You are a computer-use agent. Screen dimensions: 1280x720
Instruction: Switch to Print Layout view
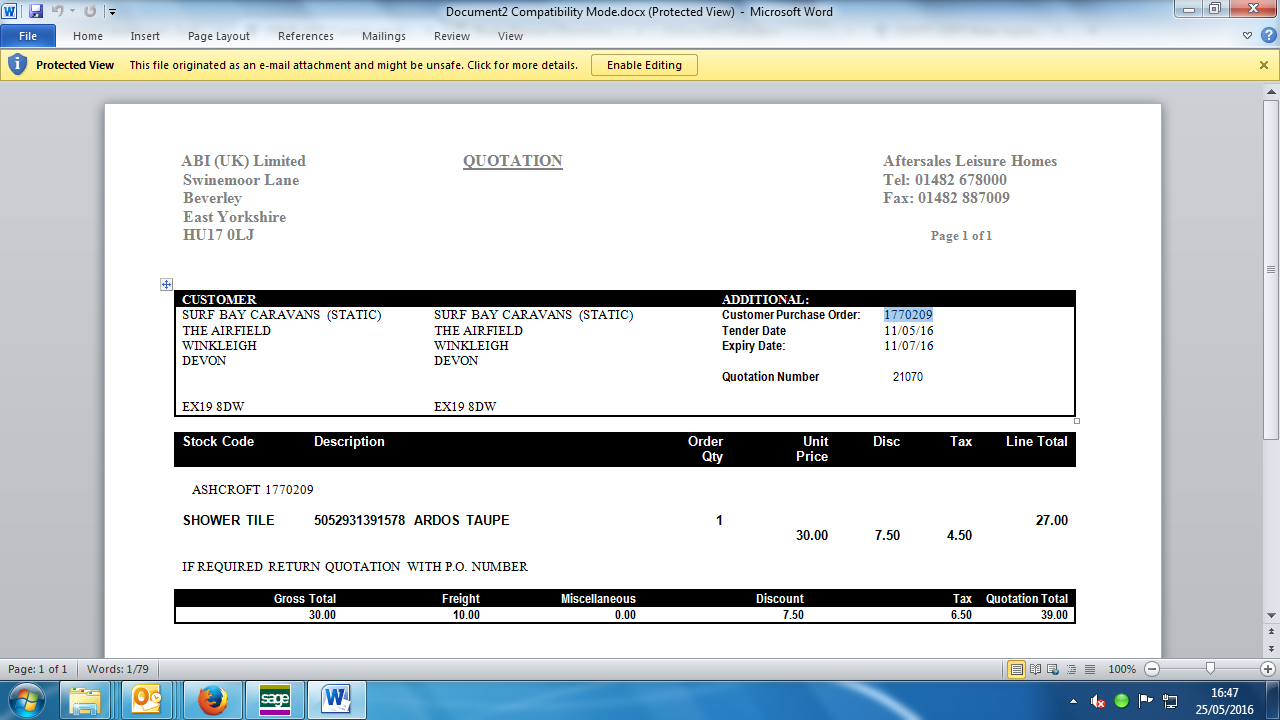[x=1016, y=669]
